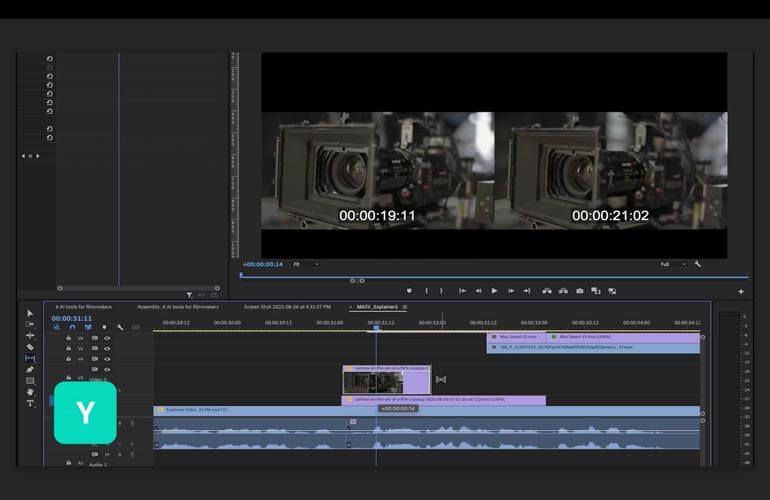Viewport: 770px width, 500px height.
Task: Open the timeline captions track options
Action: (x=136, y=327)
